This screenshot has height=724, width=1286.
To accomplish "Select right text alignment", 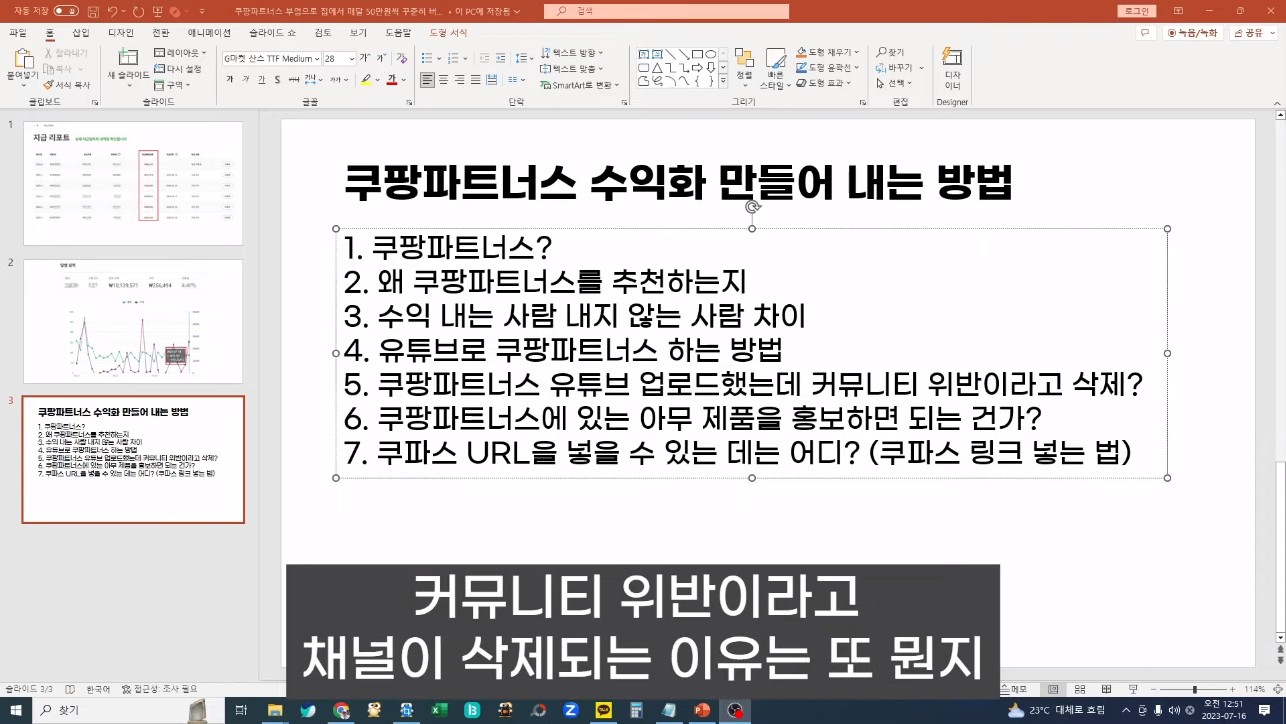I will point(461,80).
